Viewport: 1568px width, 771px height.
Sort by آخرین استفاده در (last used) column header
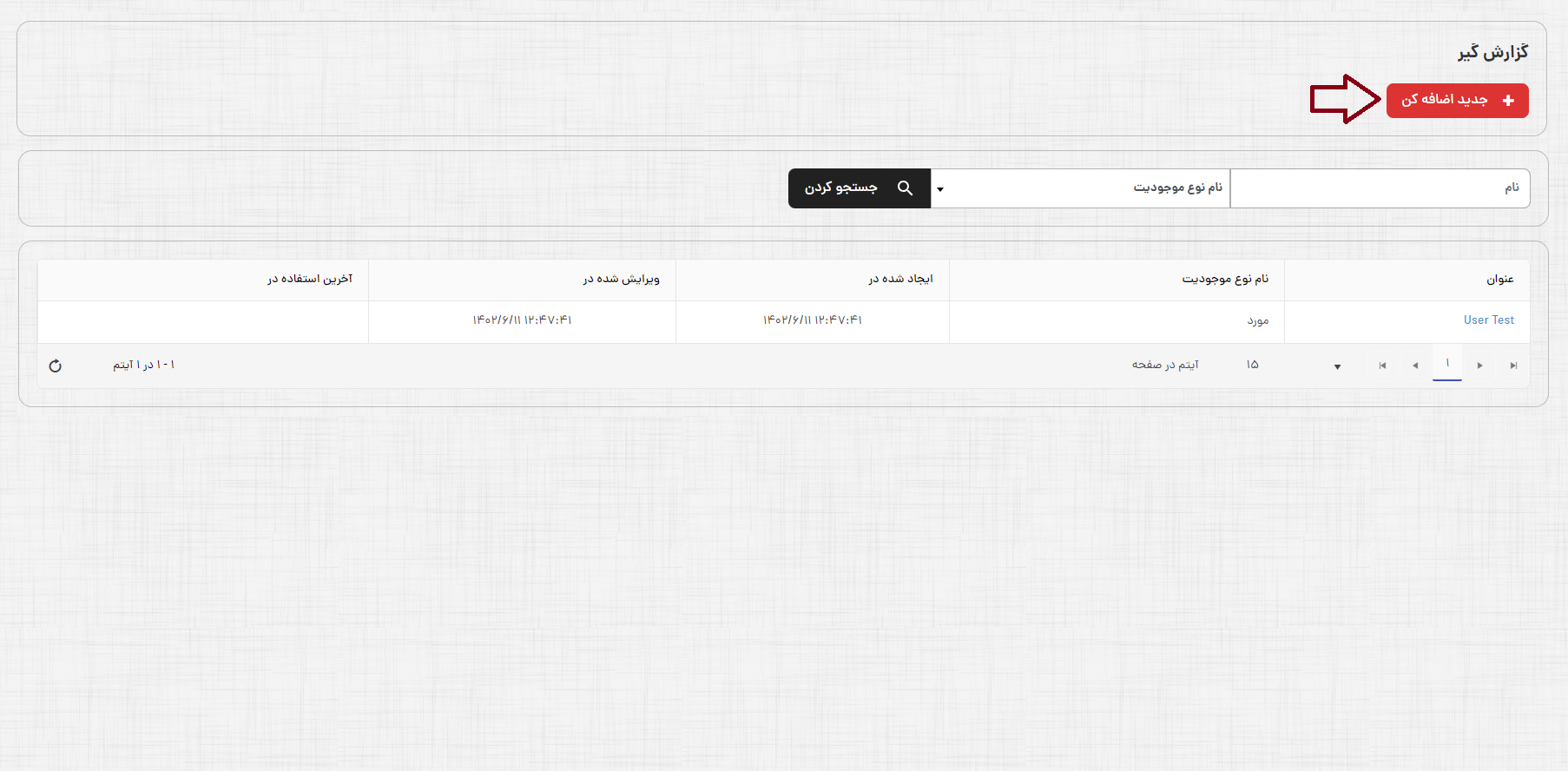pyautogui.click(x=309, y=280)
